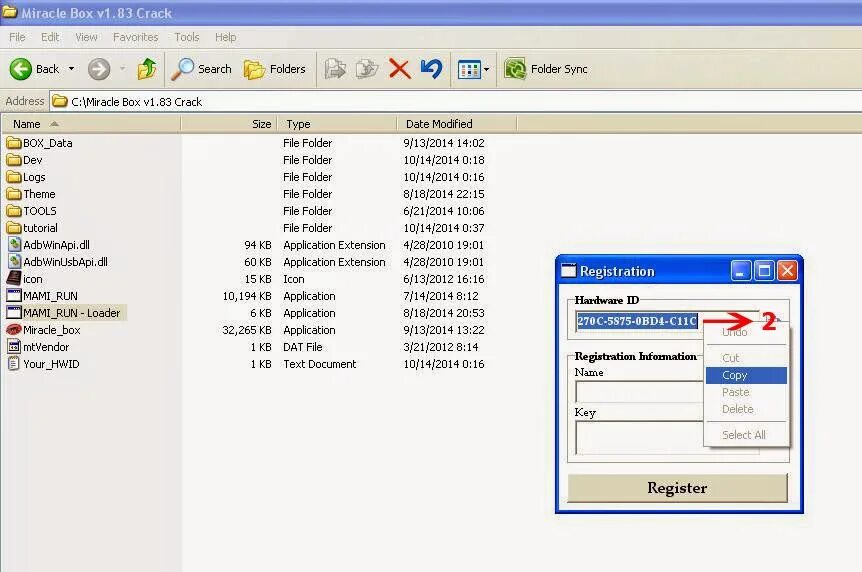Screen dimensions: 862x572
Task: Sort by the Size column header
Action: click(229, 124)
